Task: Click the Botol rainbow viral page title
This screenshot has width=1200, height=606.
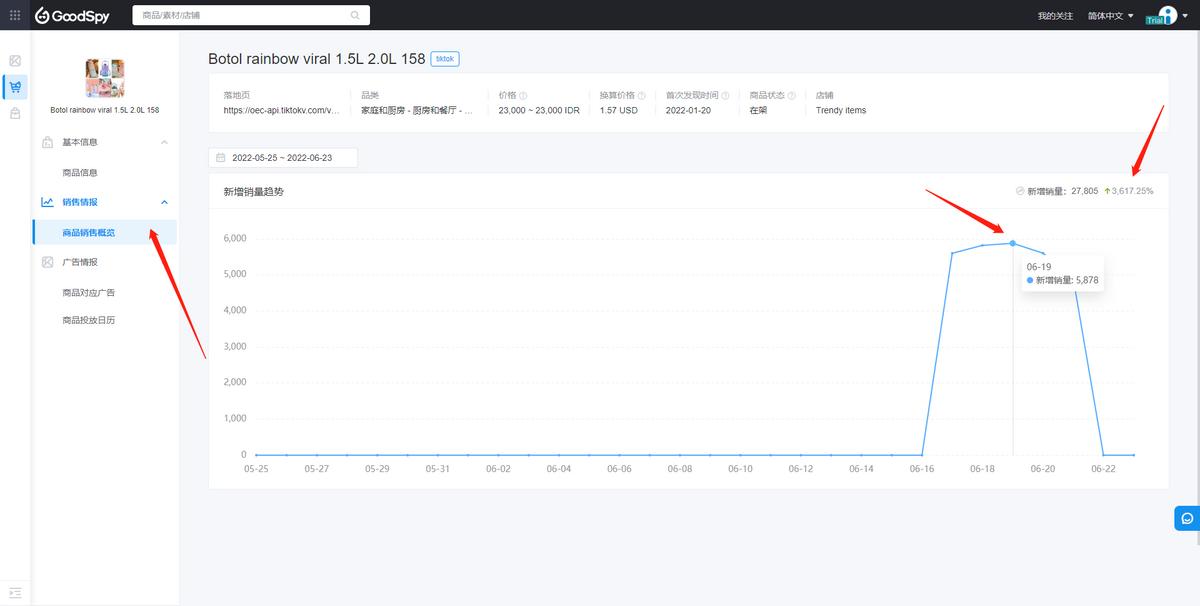Action: [x=316, y=59]
